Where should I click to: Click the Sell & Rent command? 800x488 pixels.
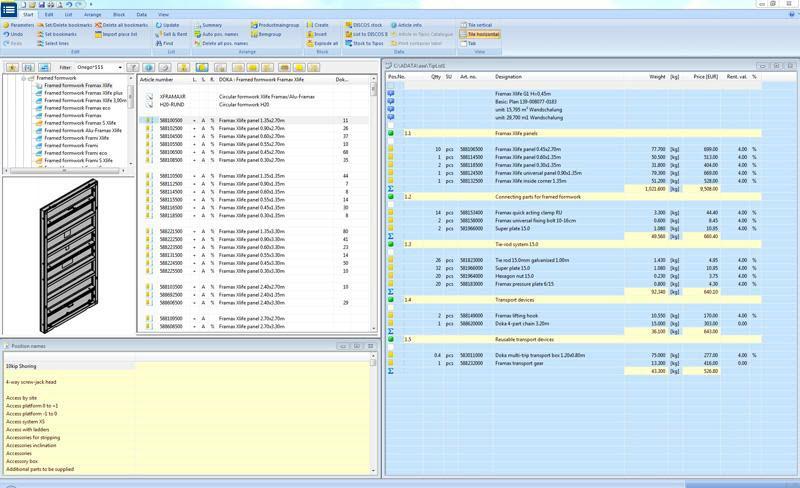(171, 34)
